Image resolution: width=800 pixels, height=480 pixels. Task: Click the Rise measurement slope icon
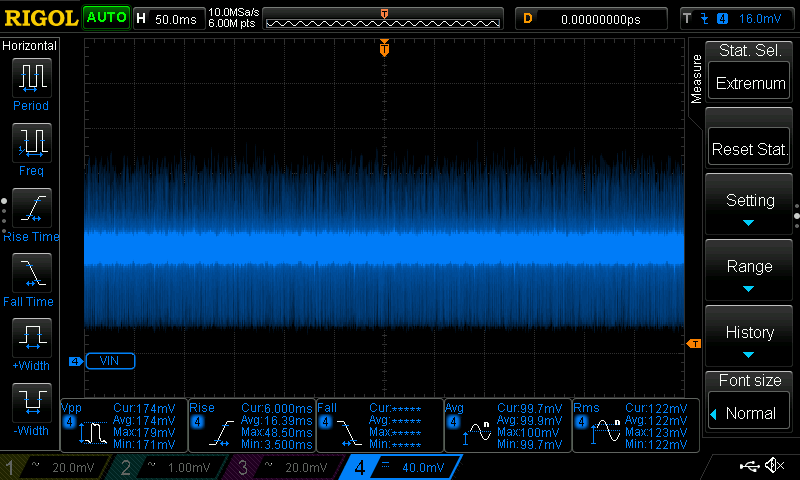click(221, 433)
